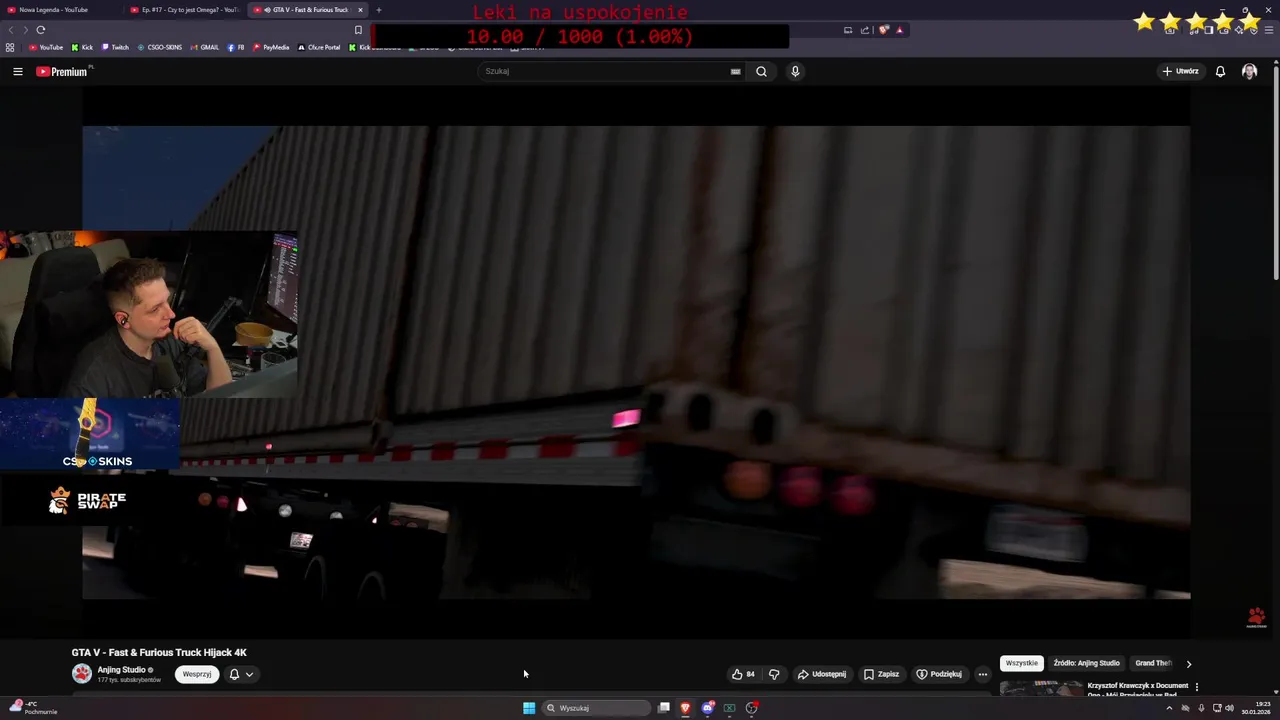Click the share page icon in address bar
1280x720 pixels.
865,30
